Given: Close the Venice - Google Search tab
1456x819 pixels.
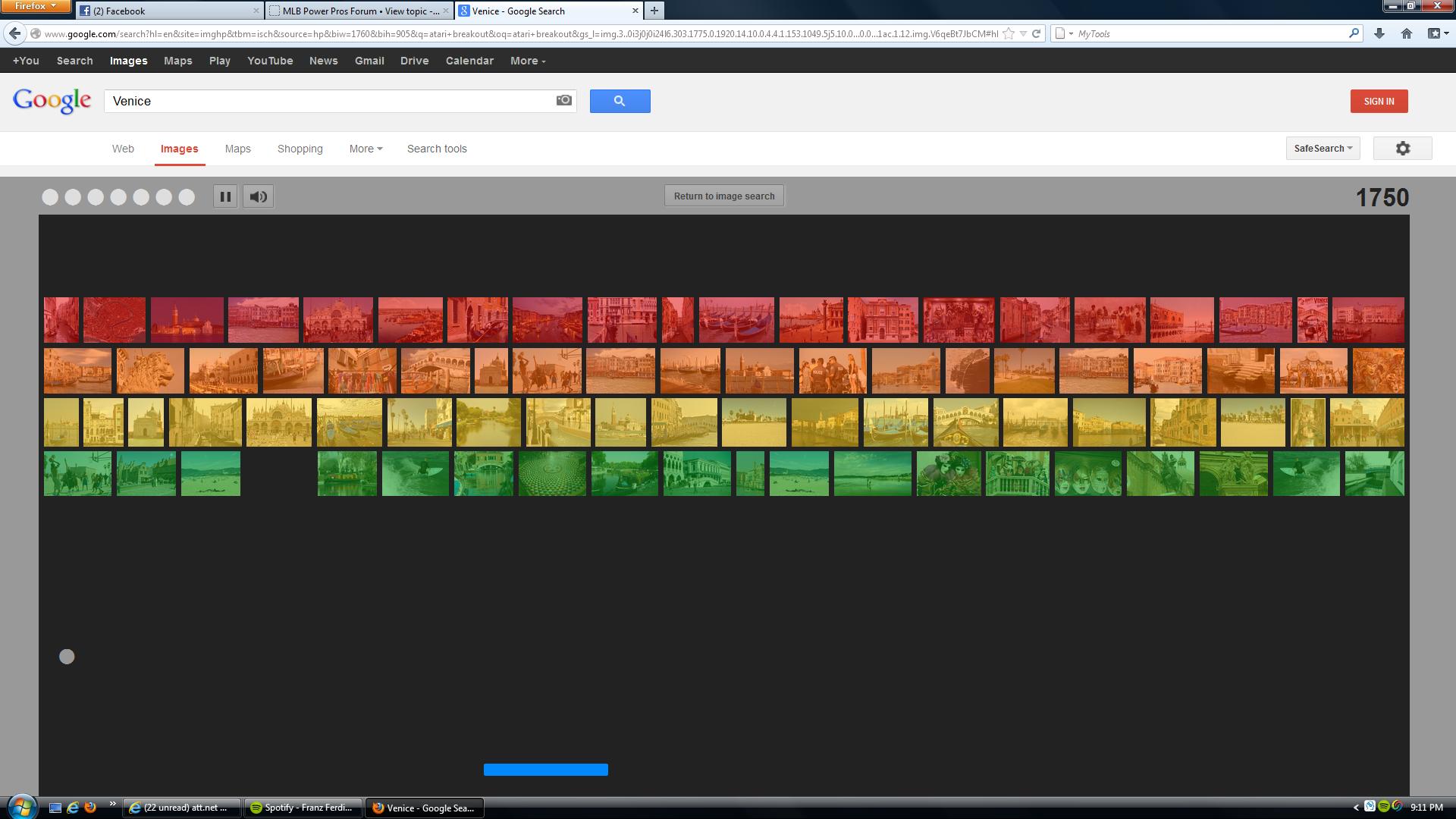Looking at the screenshot, I should pyautogui.click(x=635, y=11).
